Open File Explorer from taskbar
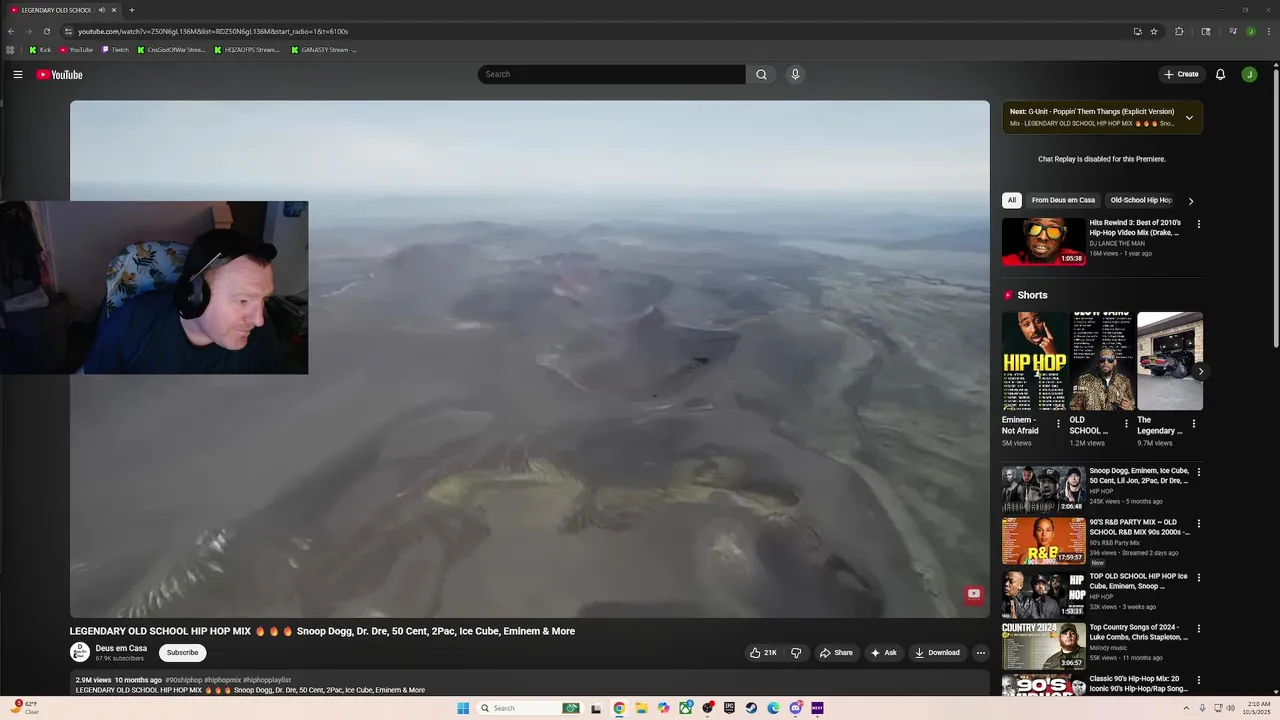Image resolution: width=1280 pixels, height=720 pixels. coord(641,708)
